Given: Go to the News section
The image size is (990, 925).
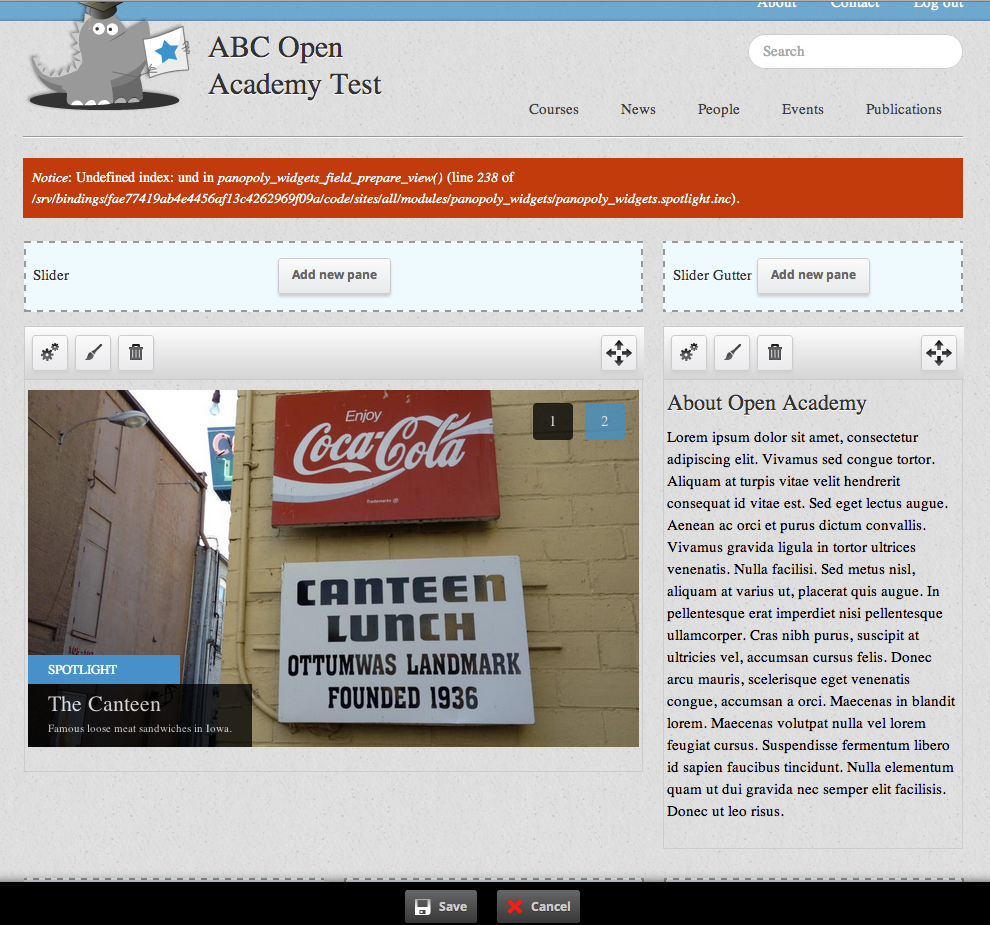Looking at the screenshot, I should [638, 109].
